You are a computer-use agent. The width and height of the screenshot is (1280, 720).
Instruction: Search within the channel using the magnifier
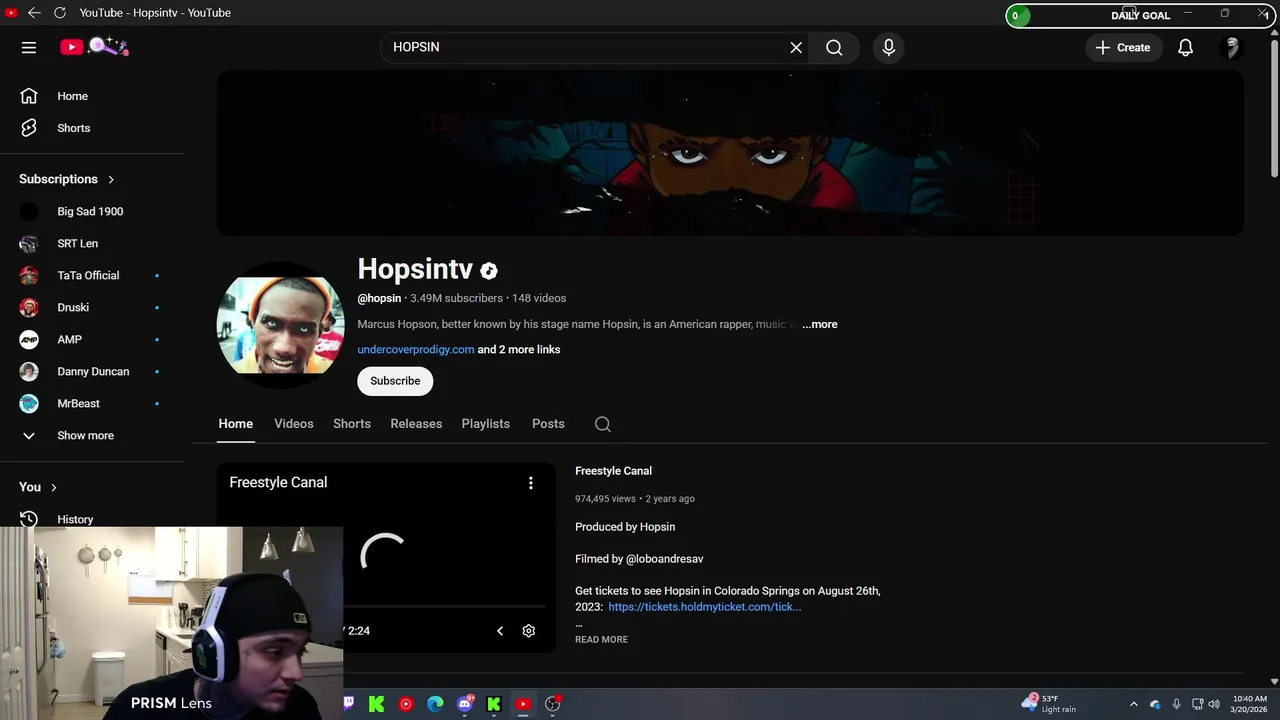[603, 424]
